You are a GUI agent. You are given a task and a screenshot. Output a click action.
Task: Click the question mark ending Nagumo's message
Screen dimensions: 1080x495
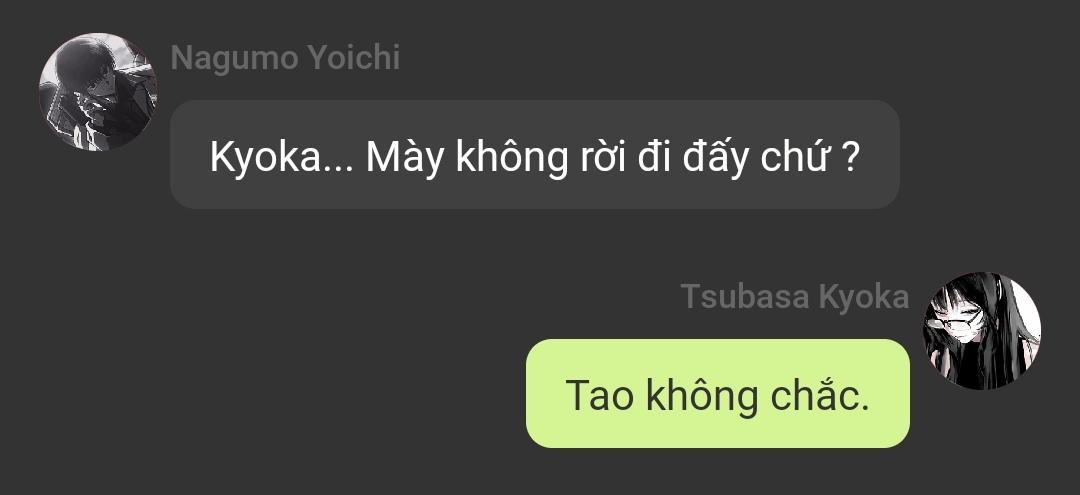(x=851, y=158)
